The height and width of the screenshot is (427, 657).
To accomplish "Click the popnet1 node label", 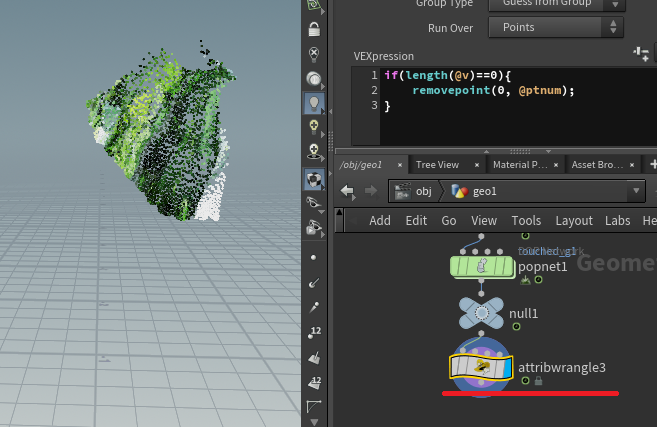I will click(542, 267).
